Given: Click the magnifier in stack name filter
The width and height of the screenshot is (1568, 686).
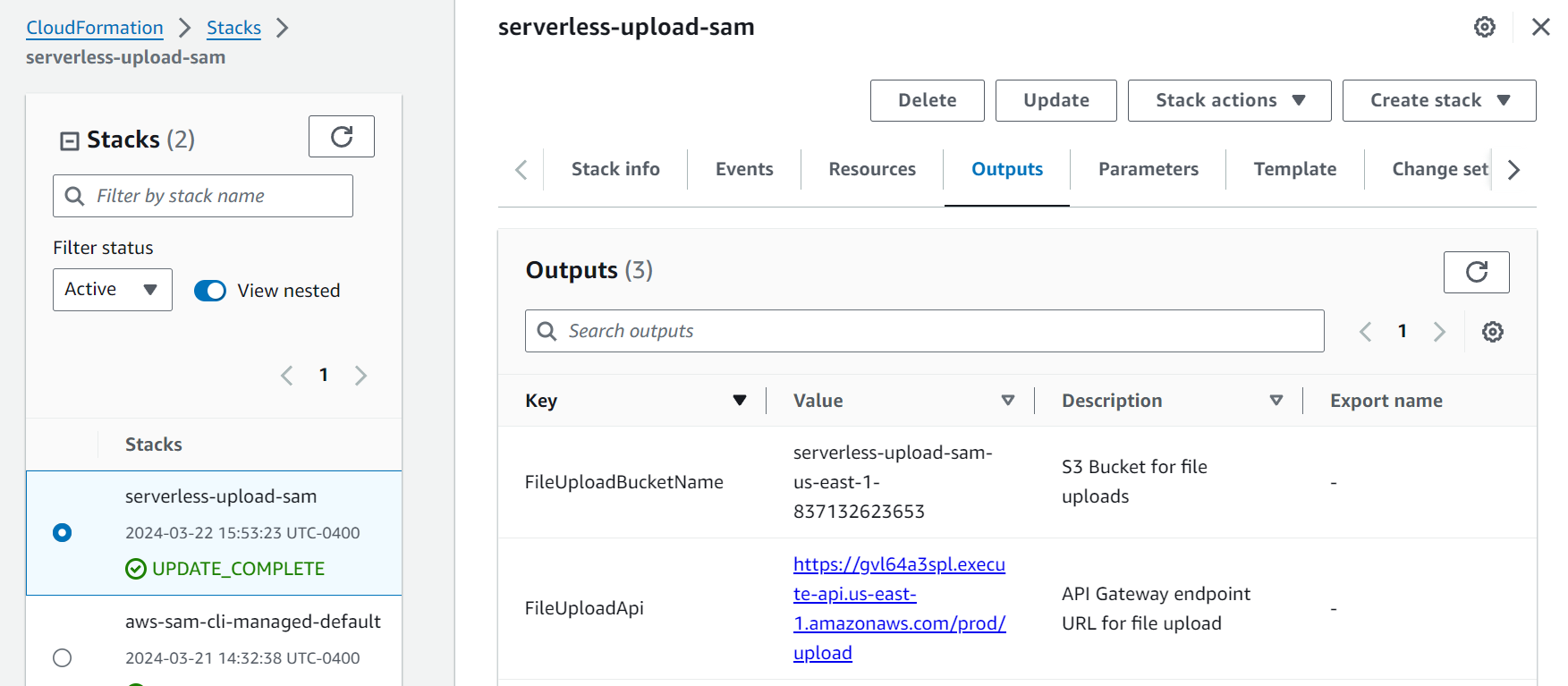Looking at the screenshot, I should (75, 196).
